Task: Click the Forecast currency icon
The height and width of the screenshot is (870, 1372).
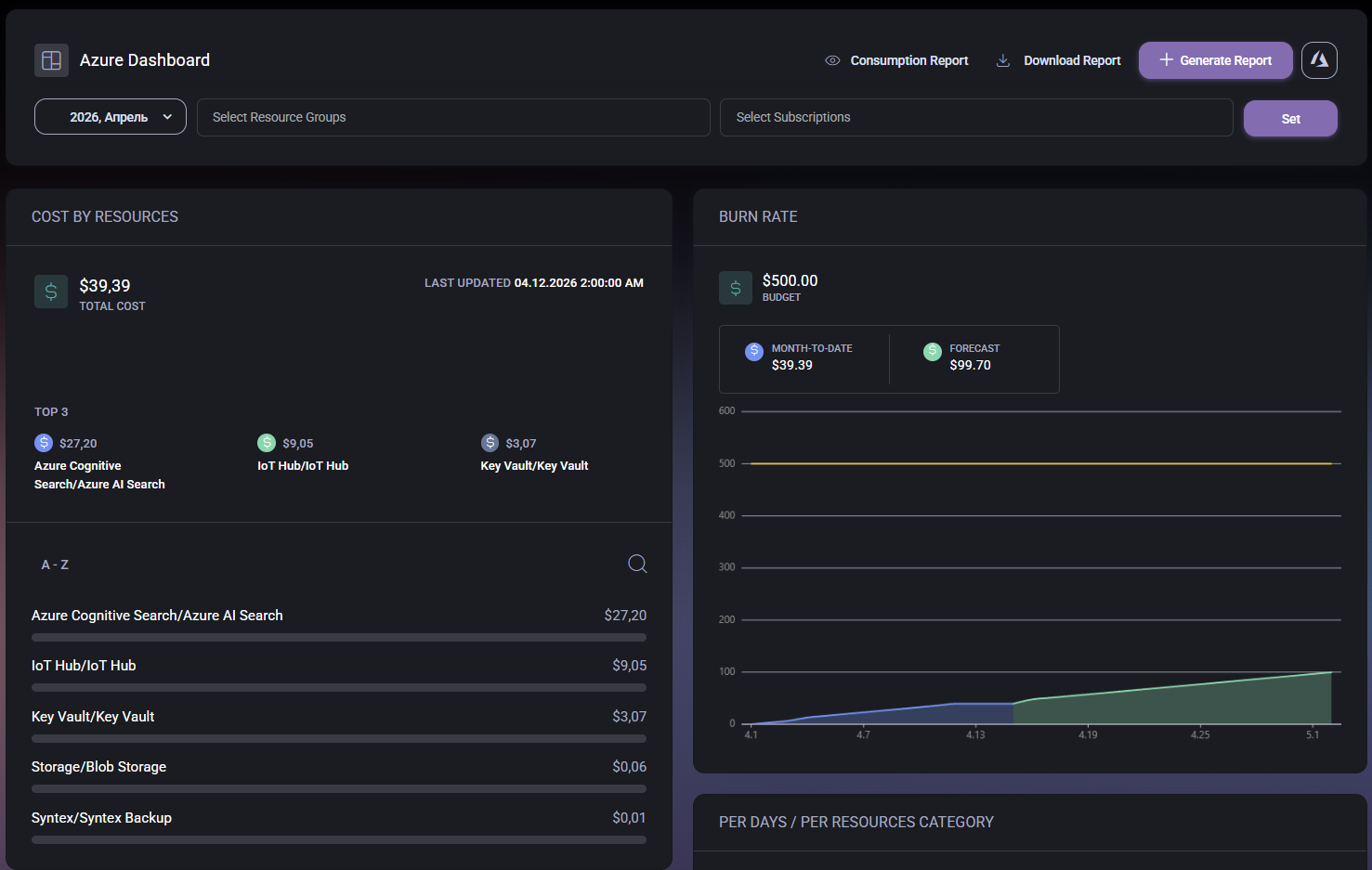Action: 932,351
